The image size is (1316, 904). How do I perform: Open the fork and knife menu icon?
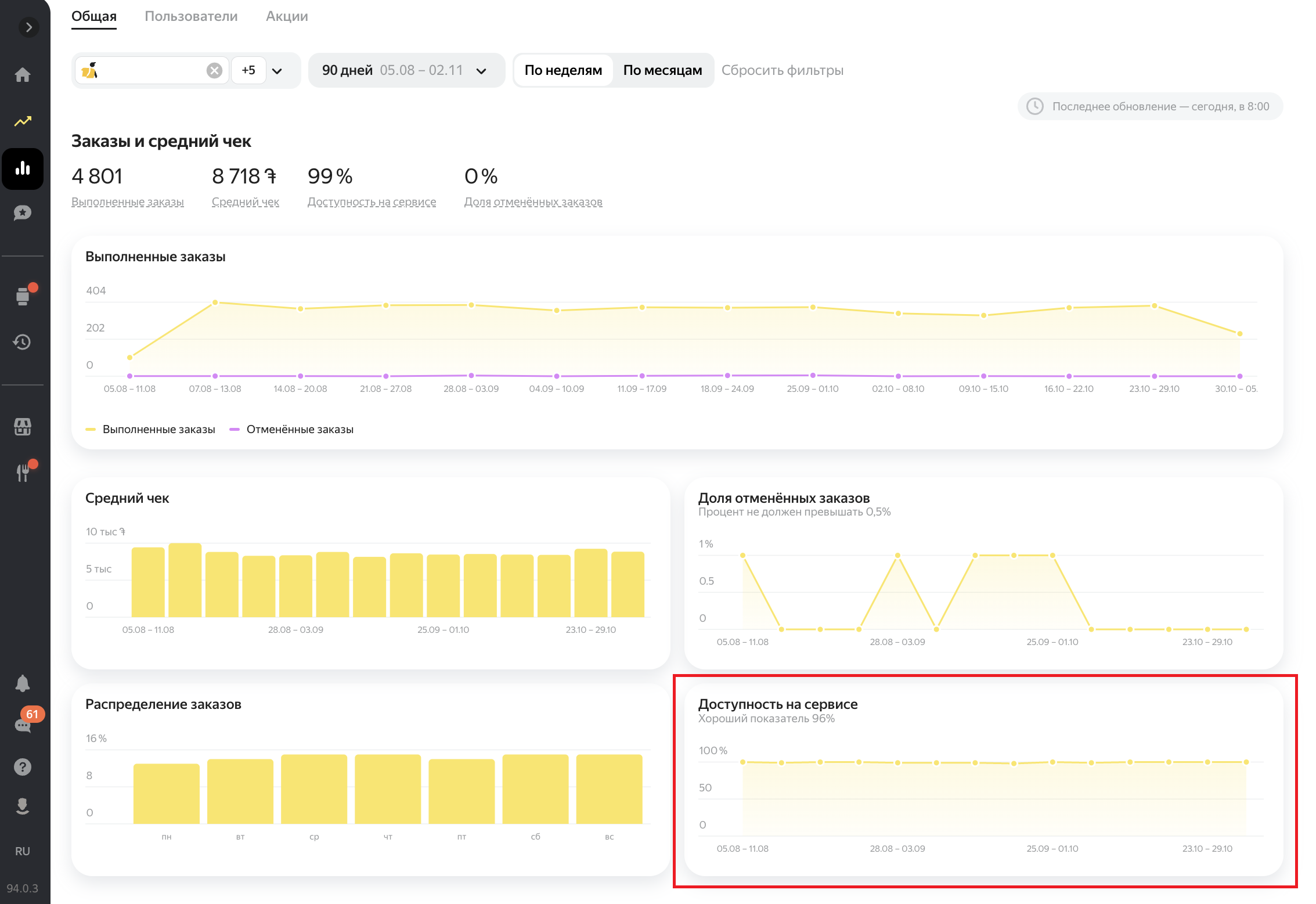pyautogui.click(x=23, y=473)
